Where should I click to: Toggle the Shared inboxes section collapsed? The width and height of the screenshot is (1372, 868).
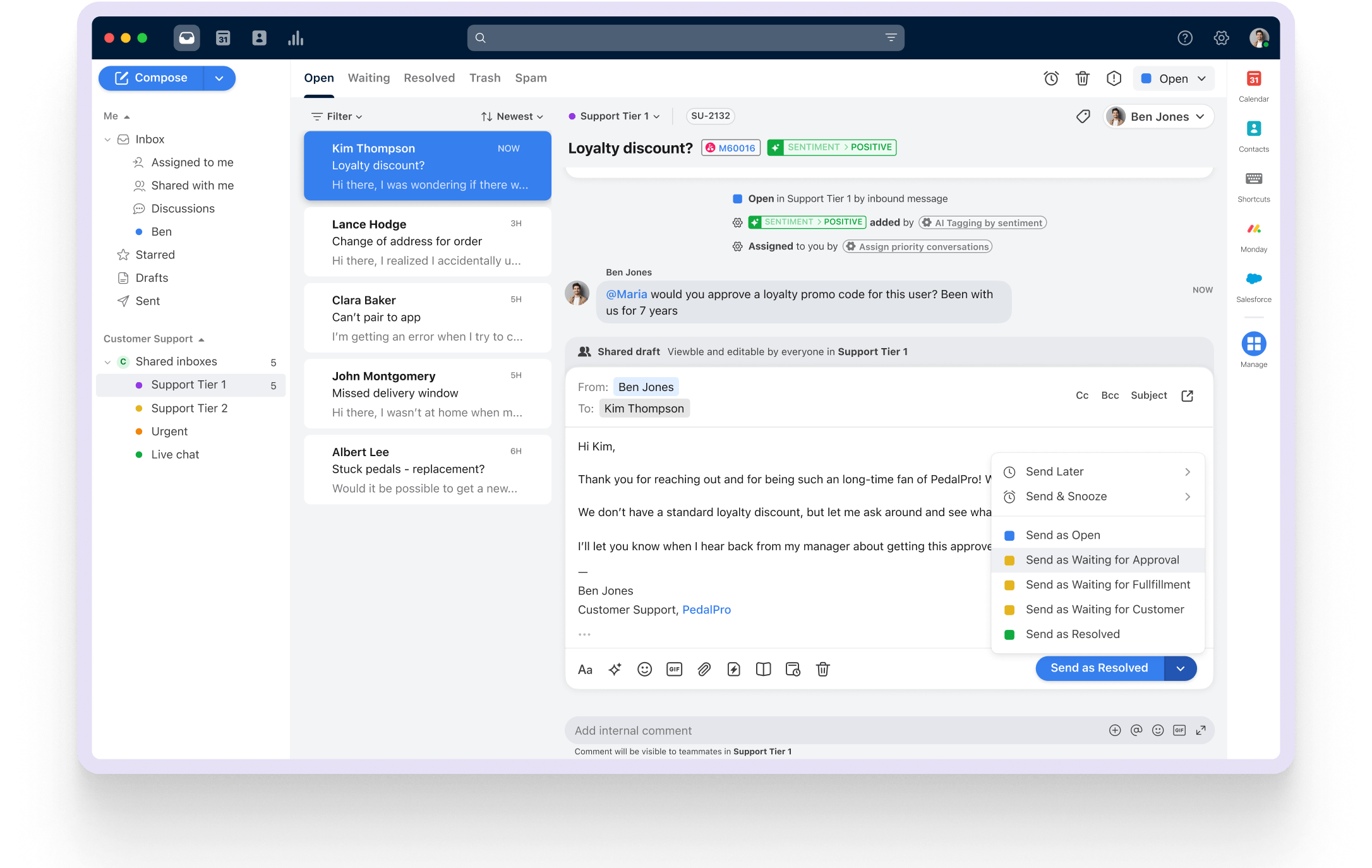coord(108,362)
